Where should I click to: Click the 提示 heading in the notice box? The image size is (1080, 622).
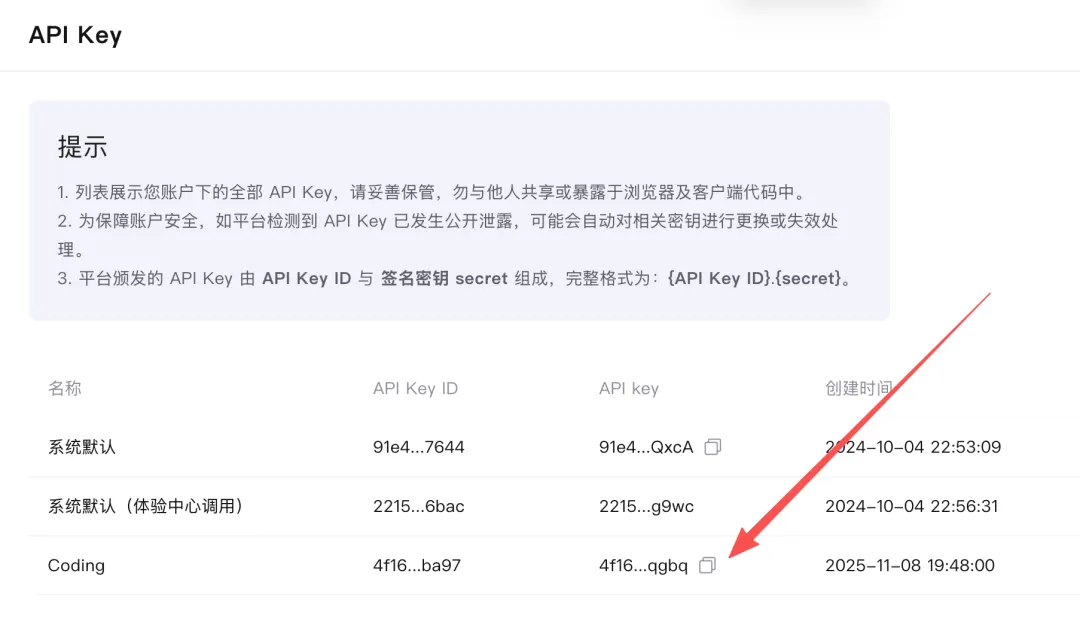point(82,147)
